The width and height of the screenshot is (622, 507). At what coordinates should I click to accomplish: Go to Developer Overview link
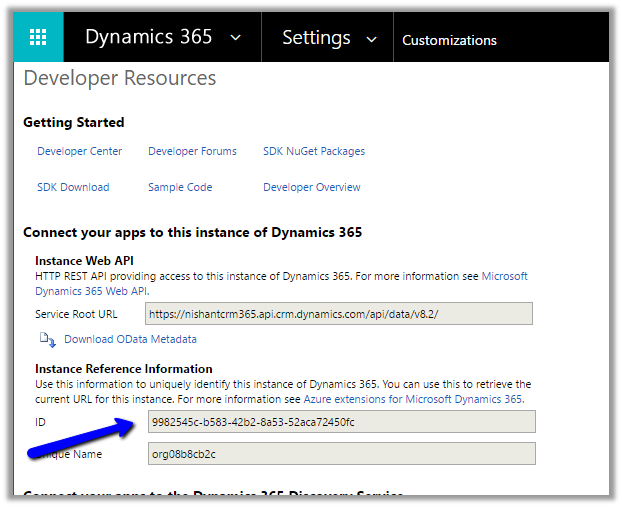[x=312, y=187]
